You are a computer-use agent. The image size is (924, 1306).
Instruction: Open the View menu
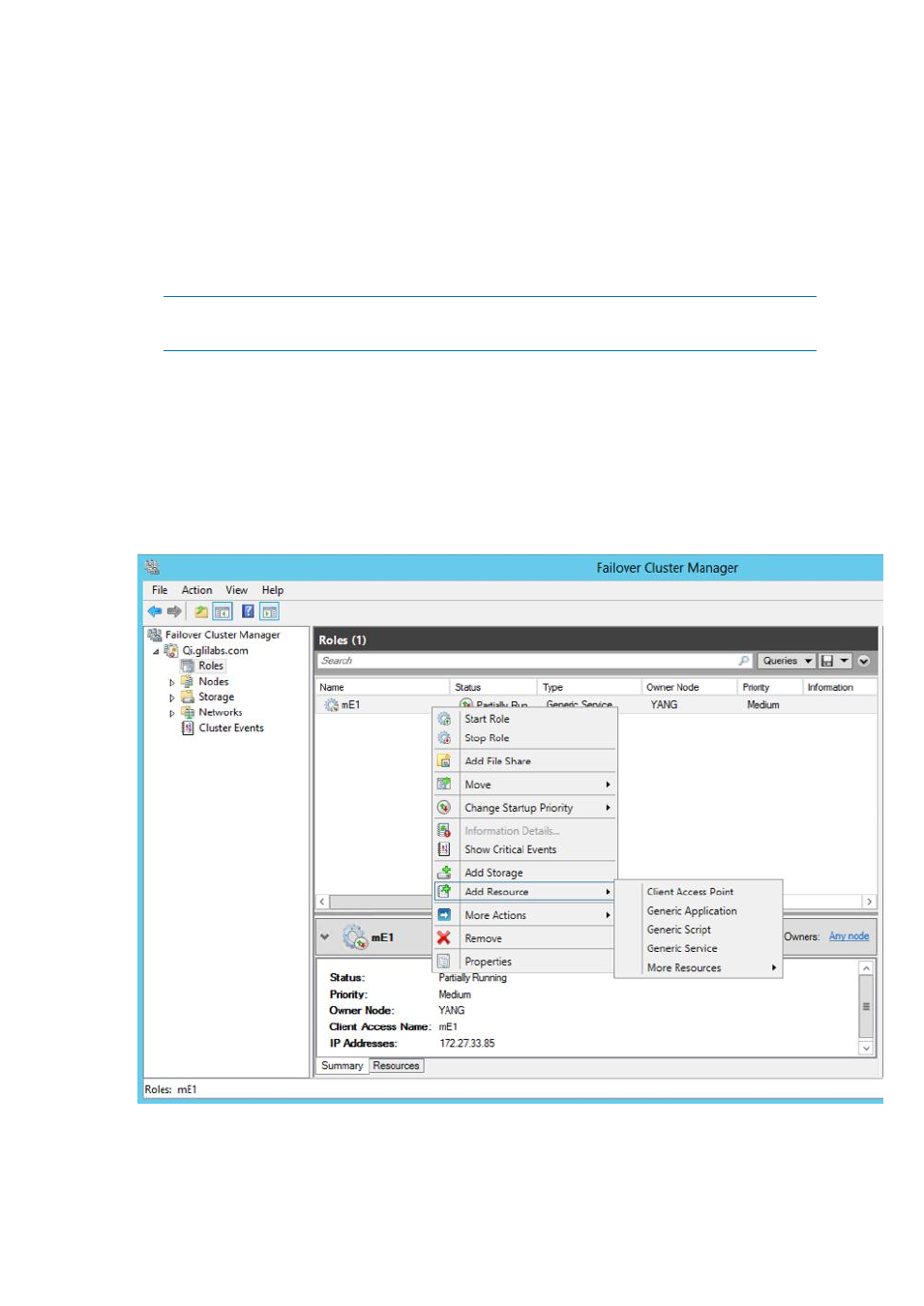(x=237, y=590)
